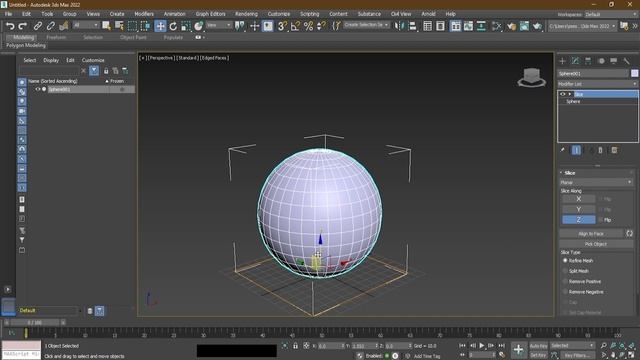Activate the Select and Rotate tool
The height and width of the screenshot is (360, 640).
point(173,26)
